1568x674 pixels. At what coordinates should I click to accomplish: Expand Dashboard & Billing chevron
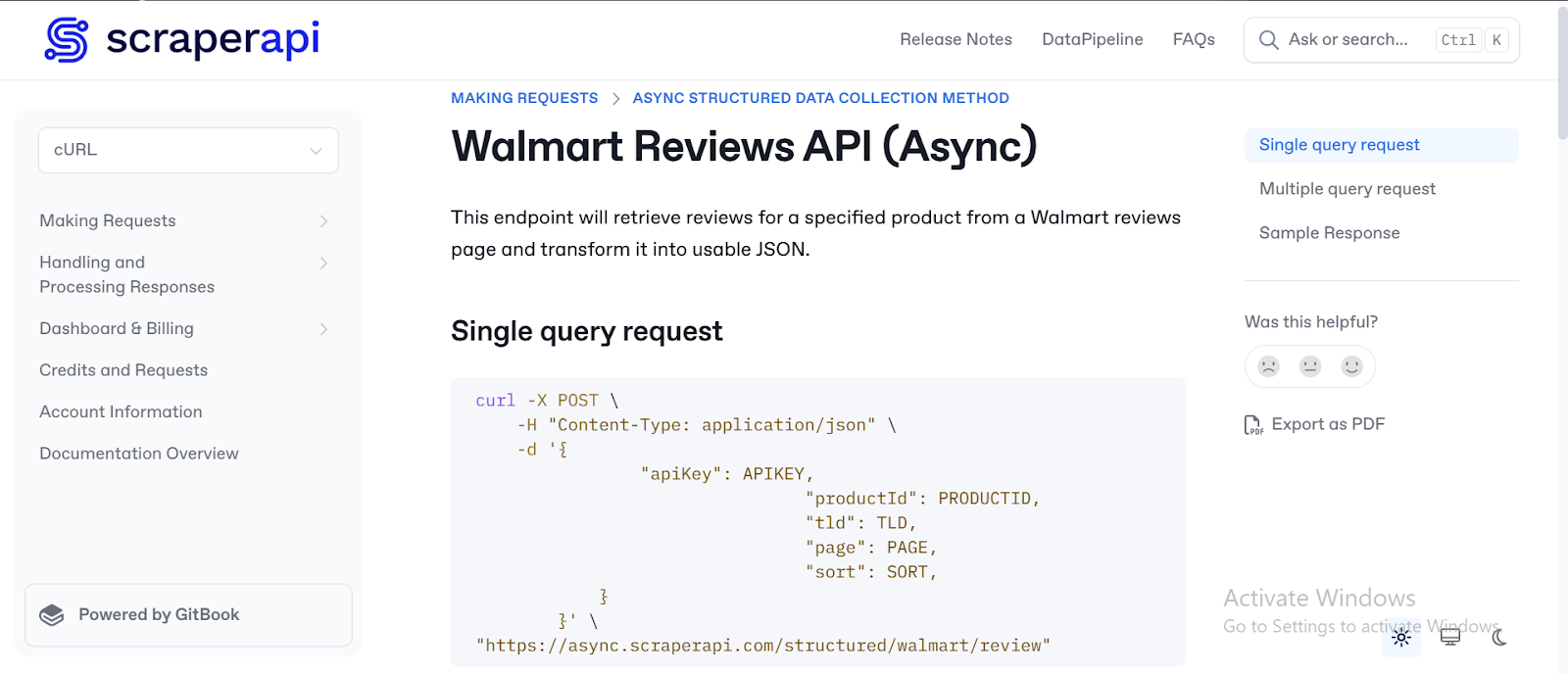pyautogui.click(x=323, y=329)
